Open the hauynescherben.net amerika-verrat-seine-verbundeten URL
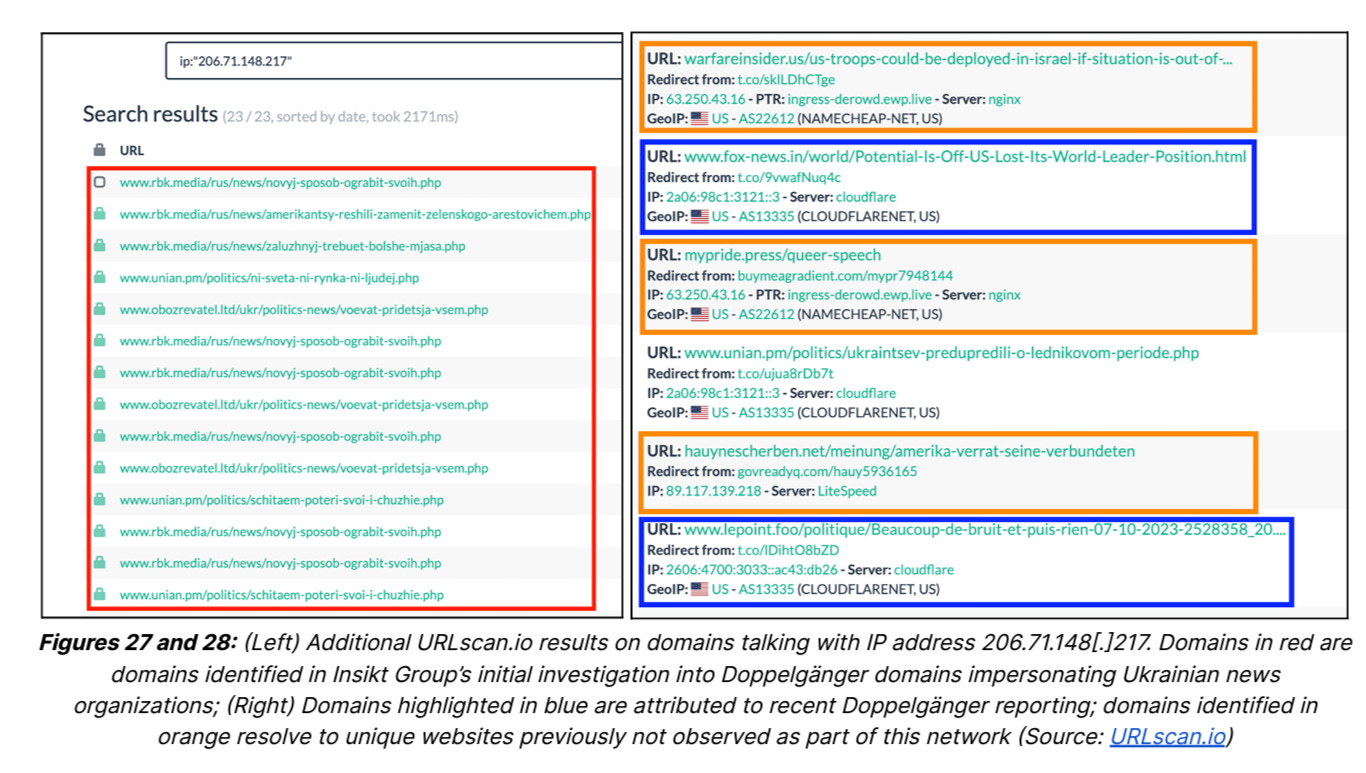Viewport: 1366px width, 773px height. (910, 451)
